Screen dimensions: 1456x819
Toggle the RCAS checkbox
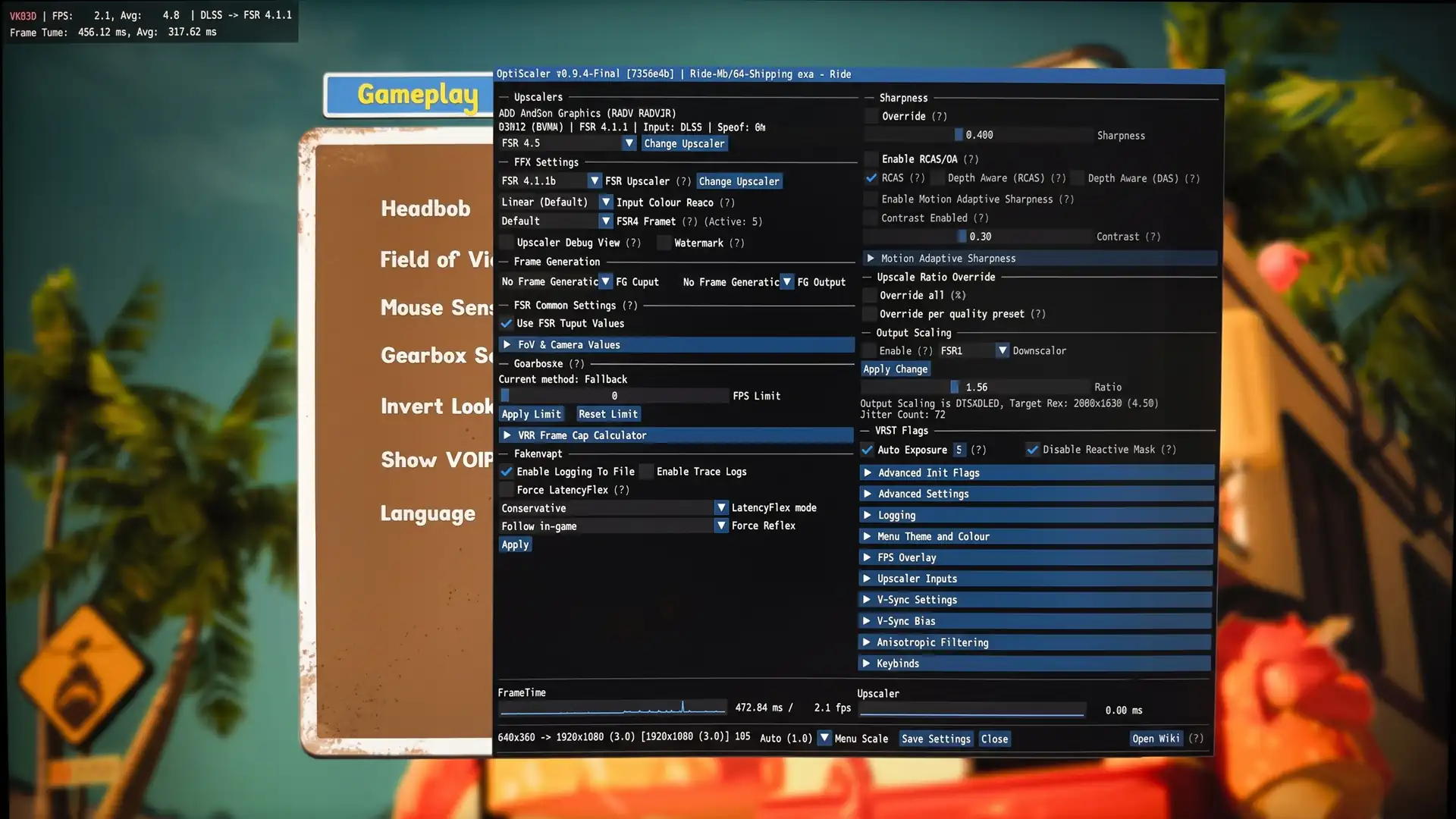click(x=871, y=178)
